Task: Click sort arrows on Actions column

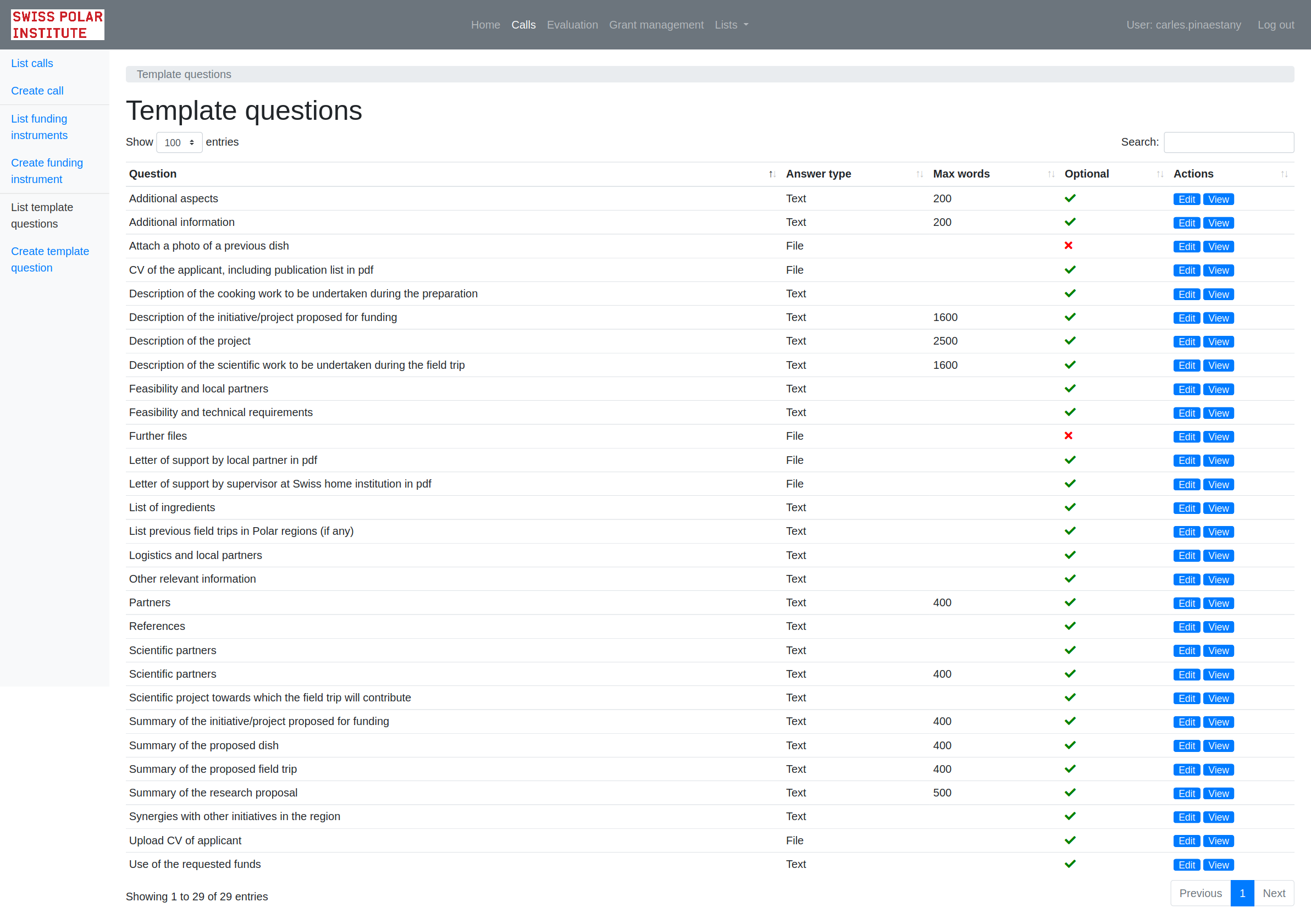Action: (1284, 174)
